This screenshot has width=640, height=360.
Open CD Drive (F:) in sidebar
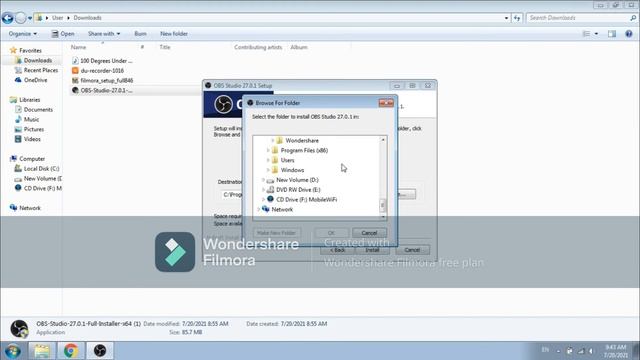click(42, 188)
